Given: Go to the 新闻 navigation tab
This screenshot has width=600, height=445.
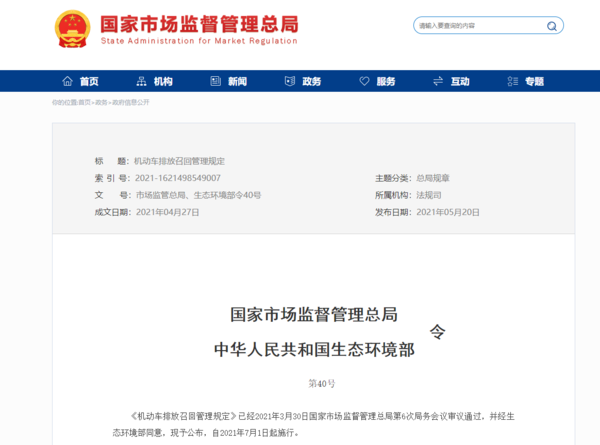Looking at the screenshot, I should 237,81.
